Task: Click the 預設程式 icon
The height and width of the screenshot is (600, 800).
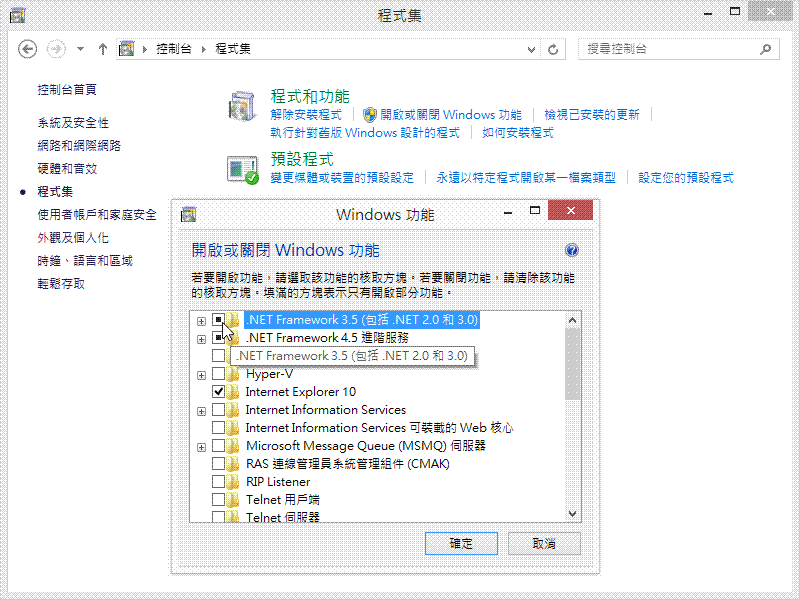Action: [x=242, y=170]
